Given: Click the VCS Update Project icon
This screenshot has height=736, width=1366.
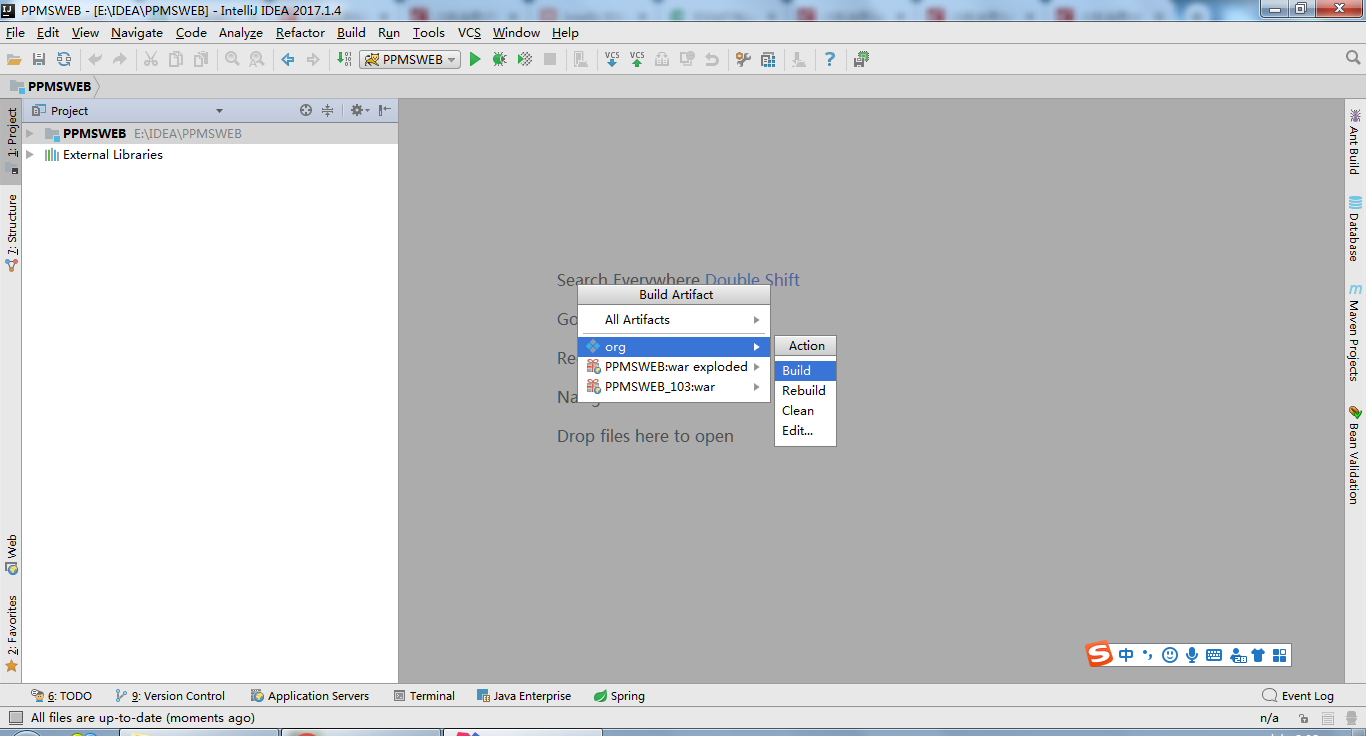Looking at the screenshot, I should 612,60.
